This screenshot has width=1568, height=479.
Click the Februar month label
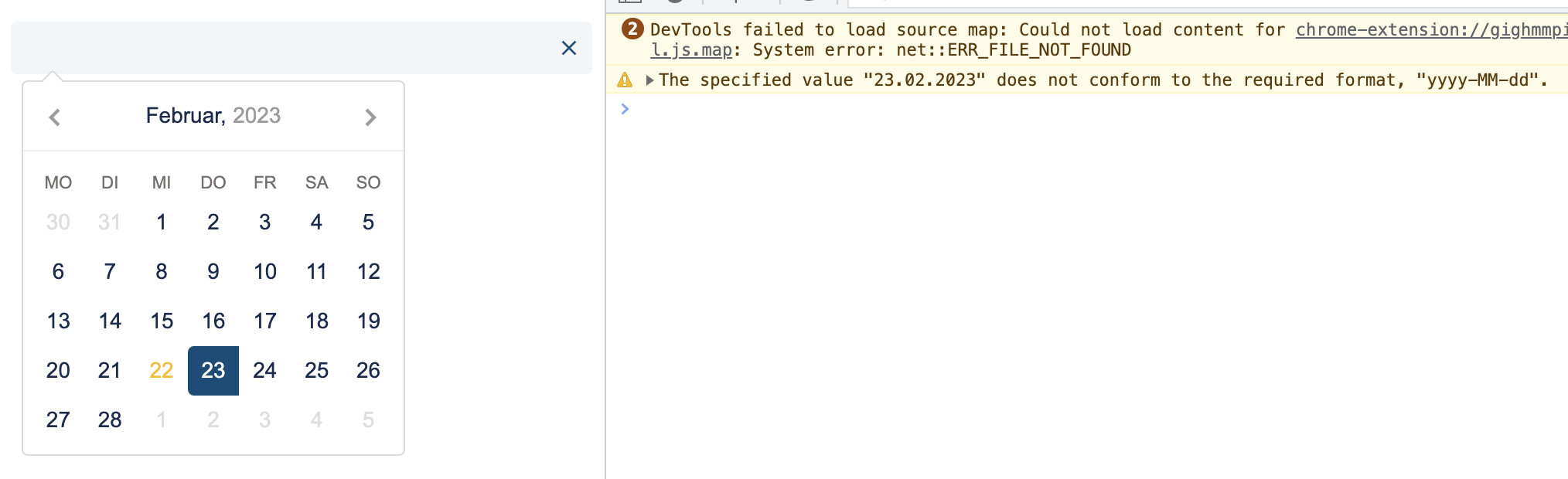[185, 116]
